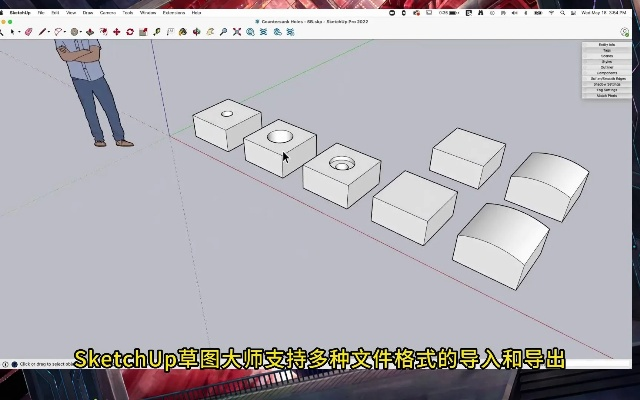Screen dimensions: 640x400
Task: Expand the Shadow Settings panel
Action: click(x=607, y=84)
